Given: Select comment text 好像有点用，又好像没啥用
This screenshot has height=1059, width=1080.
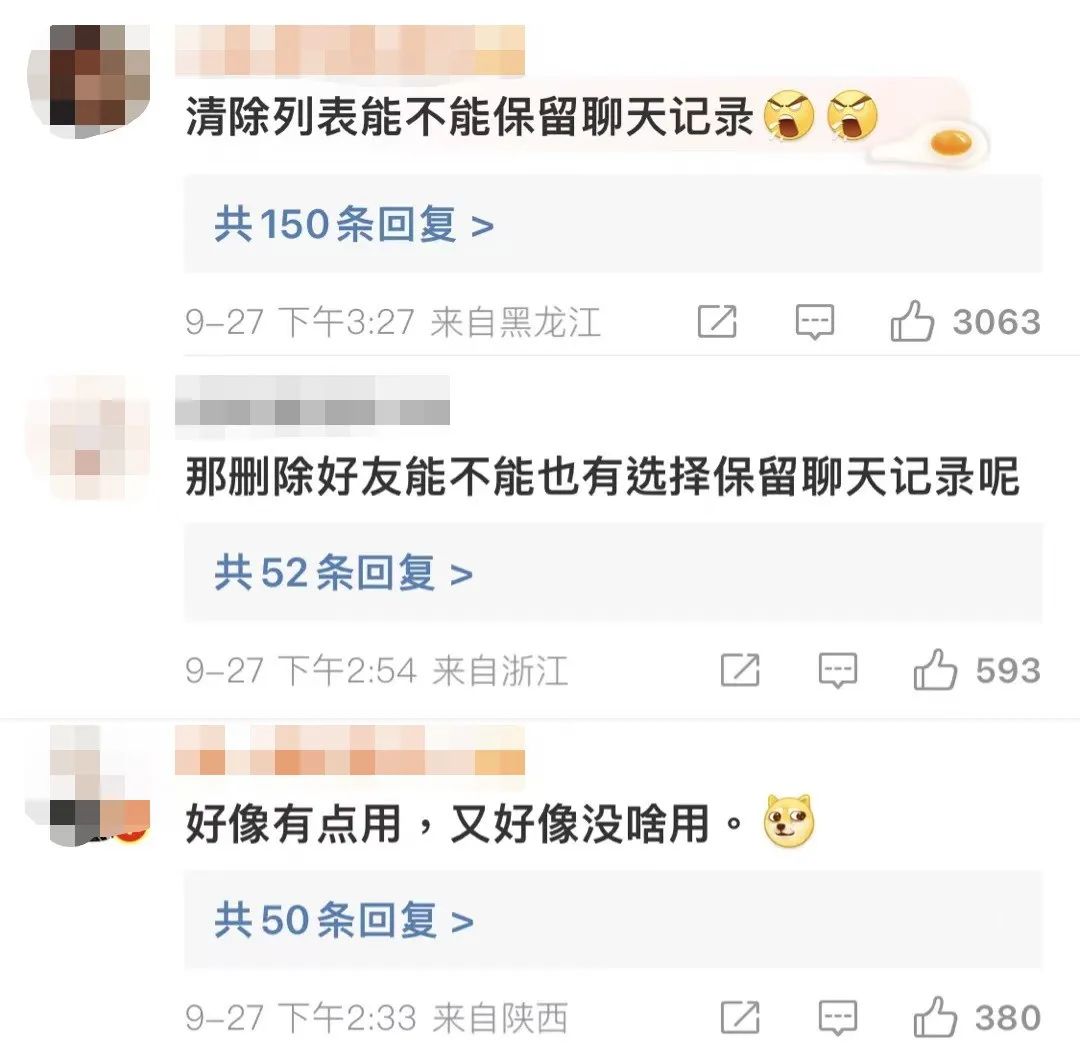Looking at the screenshot, I should [x=448, y=823].
